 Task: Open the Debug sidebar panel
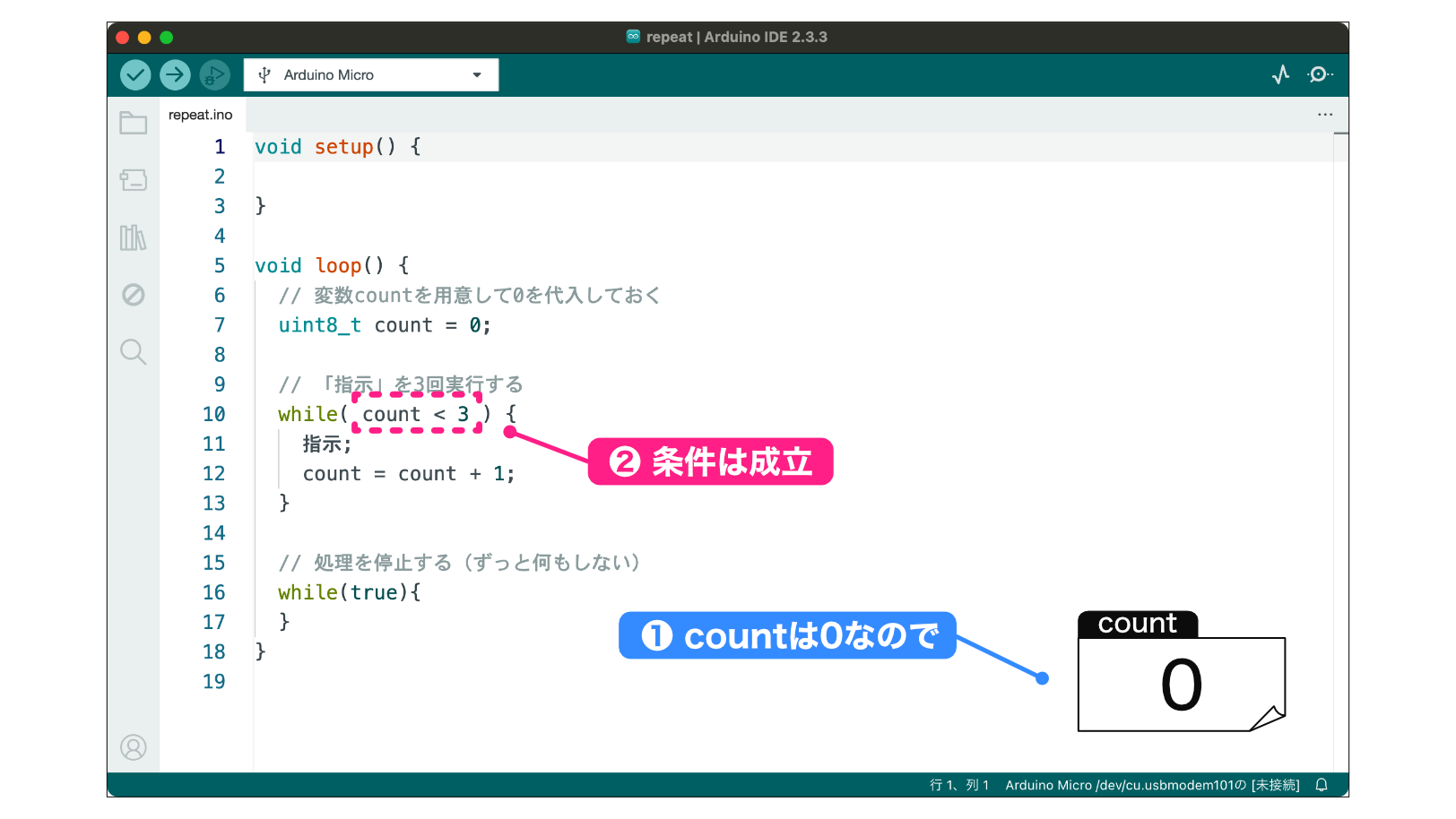pyautogui.click(x=134, y=295)
